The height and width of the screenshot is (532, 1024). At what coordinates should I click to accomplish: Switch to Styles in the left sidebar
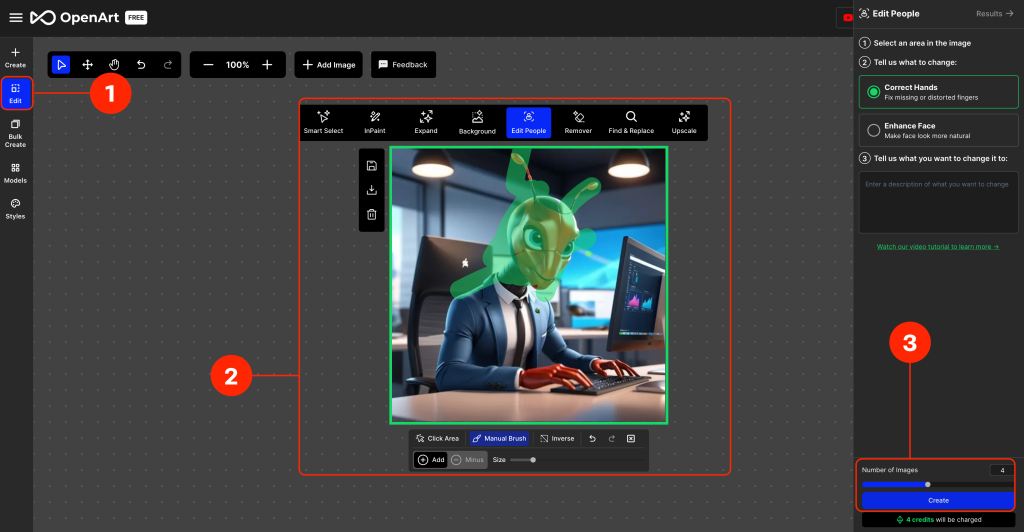(x=15, y=208)
